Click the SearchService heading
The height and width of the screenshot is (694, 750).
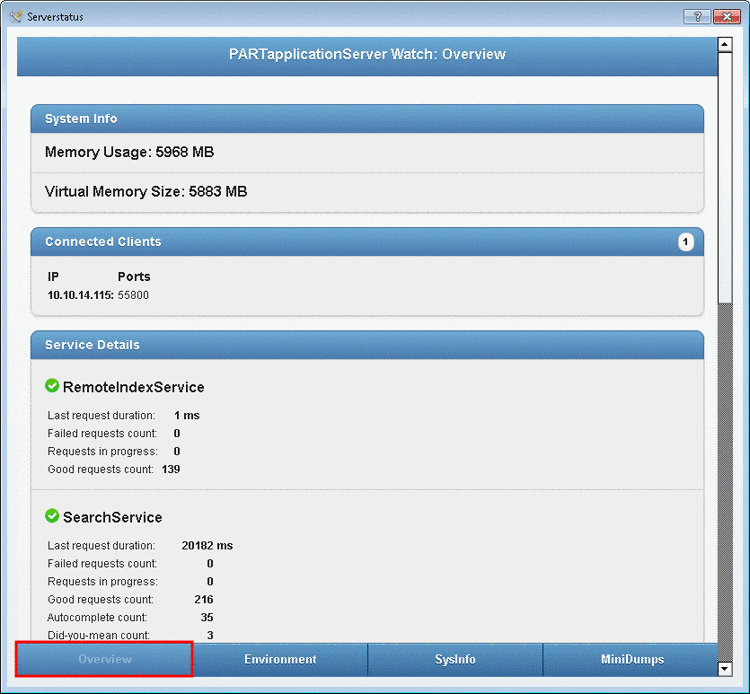click(x=112, y=517)
